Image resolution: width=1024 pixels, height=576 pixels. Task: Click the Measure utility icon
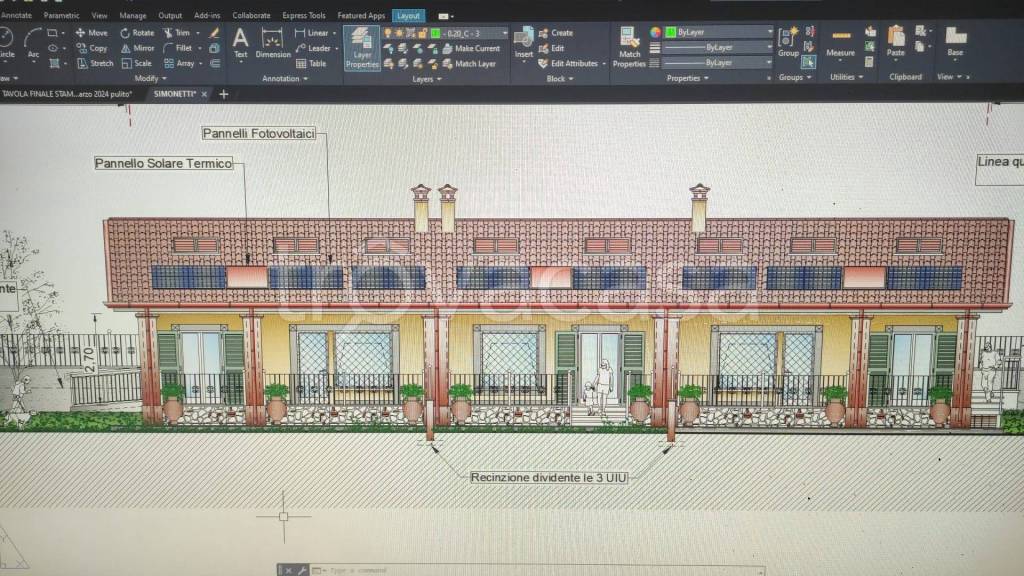[841, 41]
